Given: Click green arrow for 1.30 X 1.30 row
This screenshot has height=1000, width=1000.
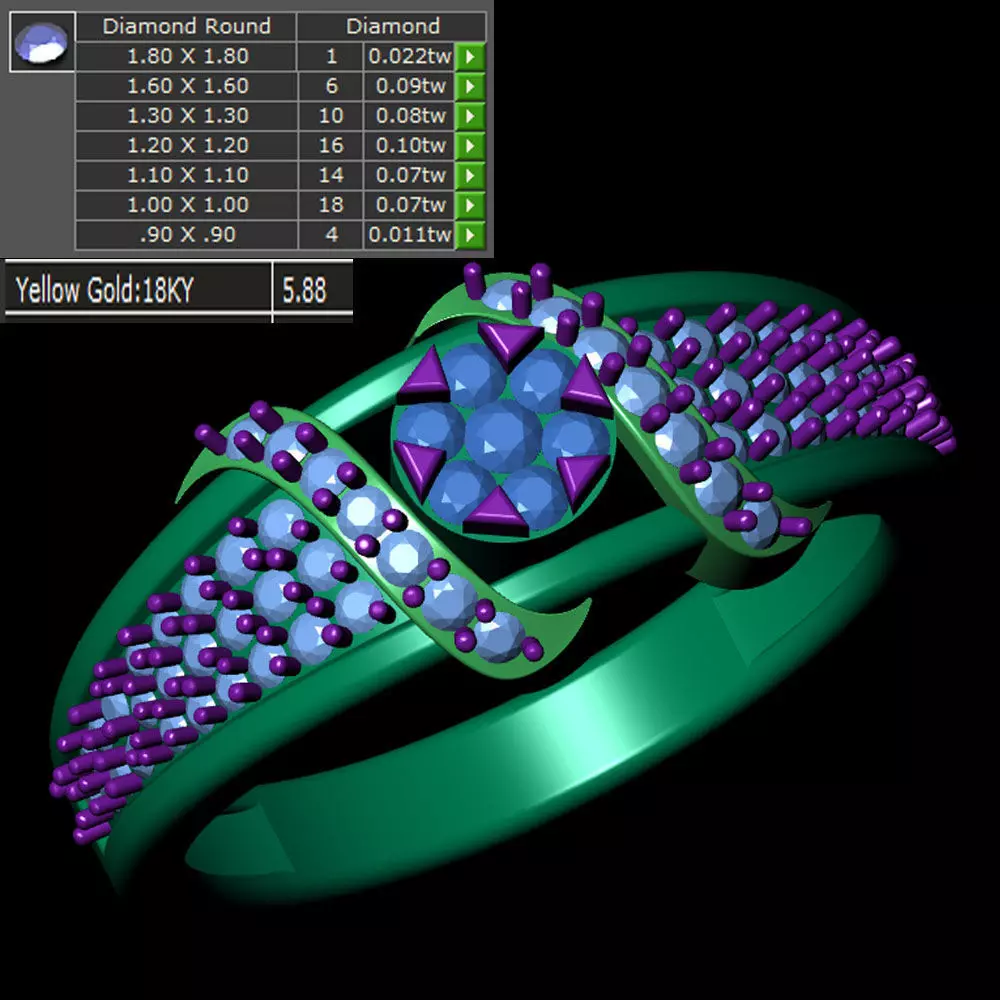Looking at the screenshot, I should [470, 116].
